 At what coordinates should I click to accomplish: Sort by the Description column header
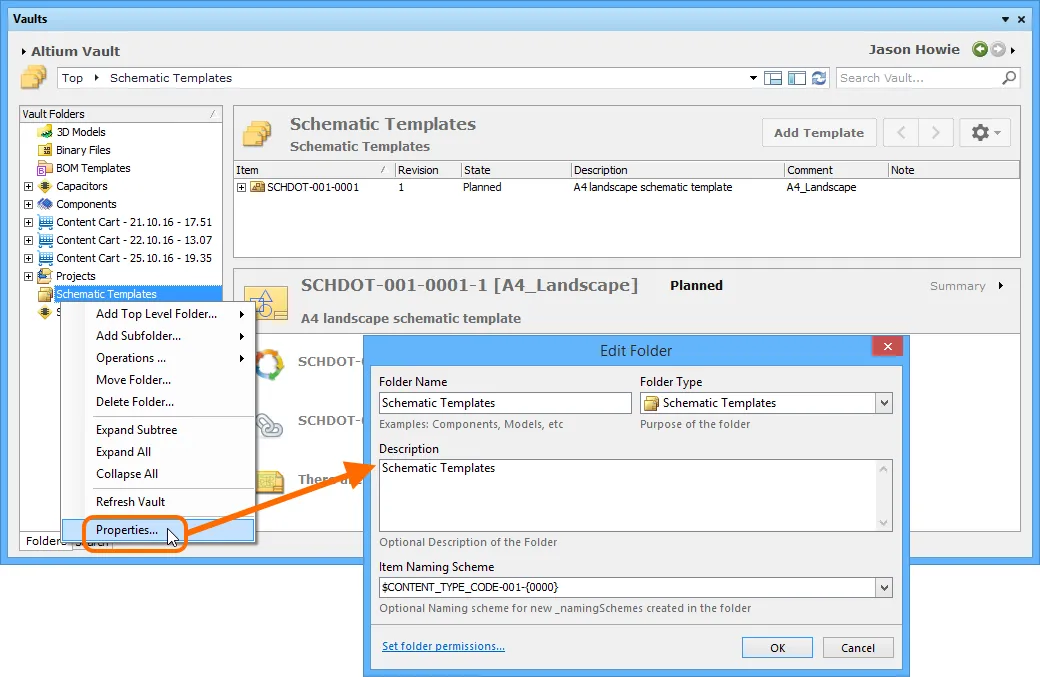(x=677, y=170)
